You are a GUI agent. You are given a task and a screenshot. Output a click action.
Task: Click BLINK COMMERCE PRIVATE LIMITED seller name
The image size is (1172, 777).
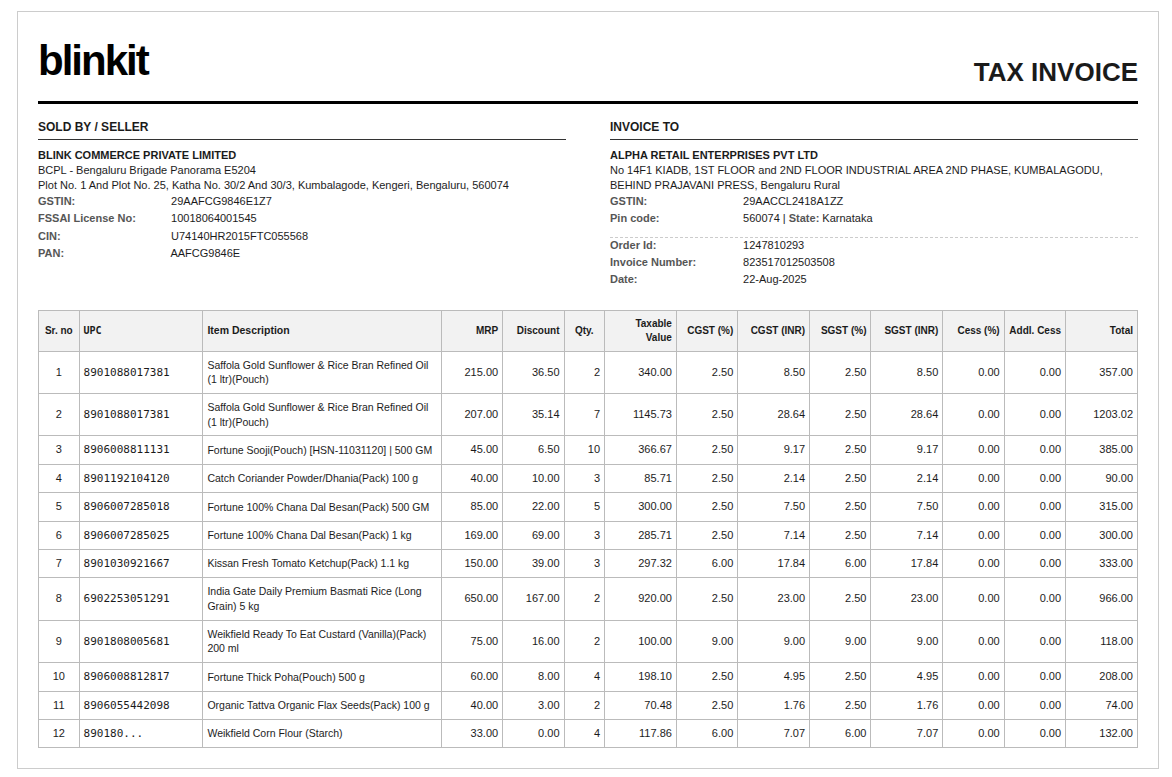point(137,155)
